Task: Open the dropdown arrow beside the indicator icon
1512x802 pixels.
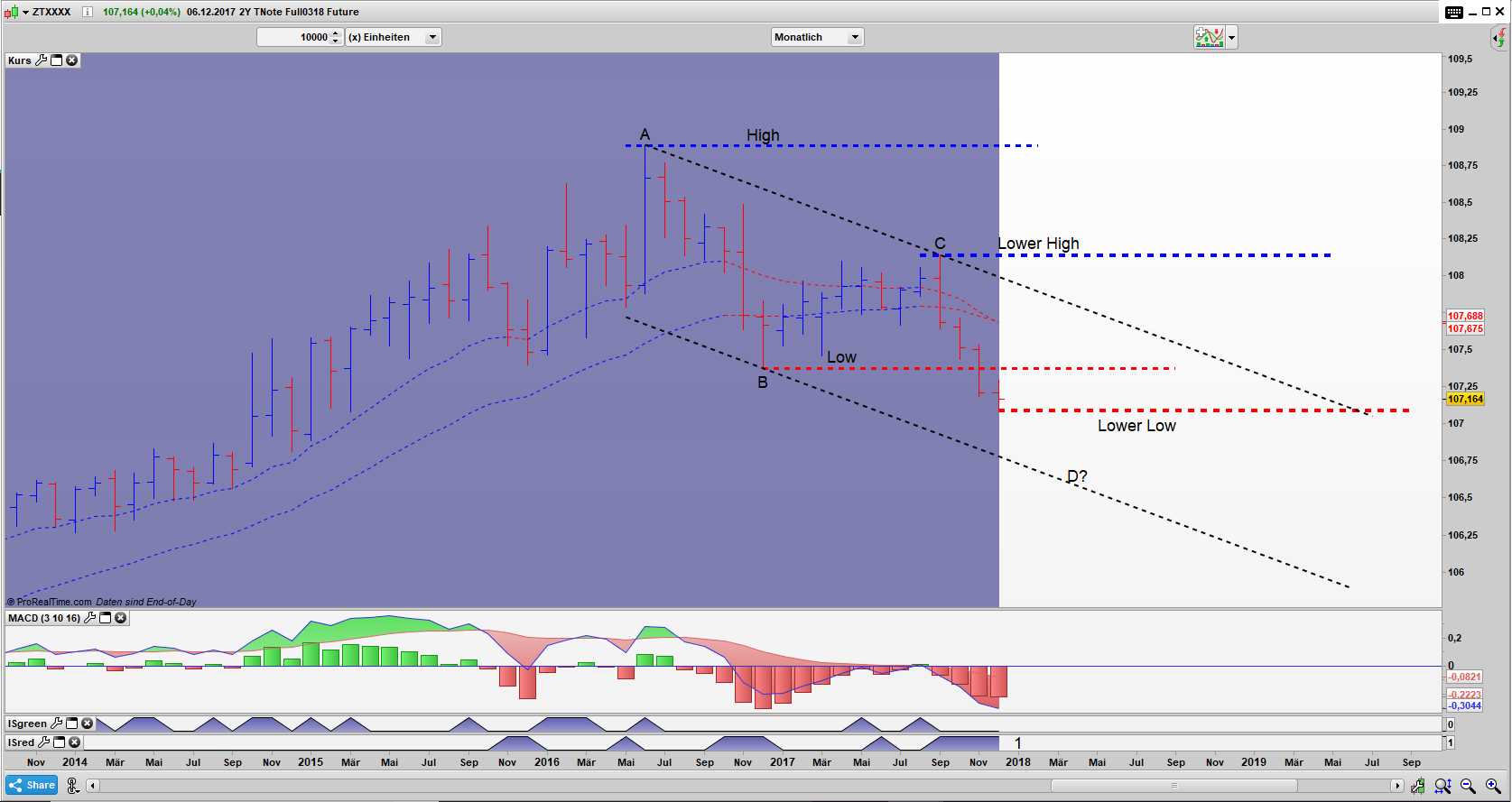Action: [x=1231, y=37]
